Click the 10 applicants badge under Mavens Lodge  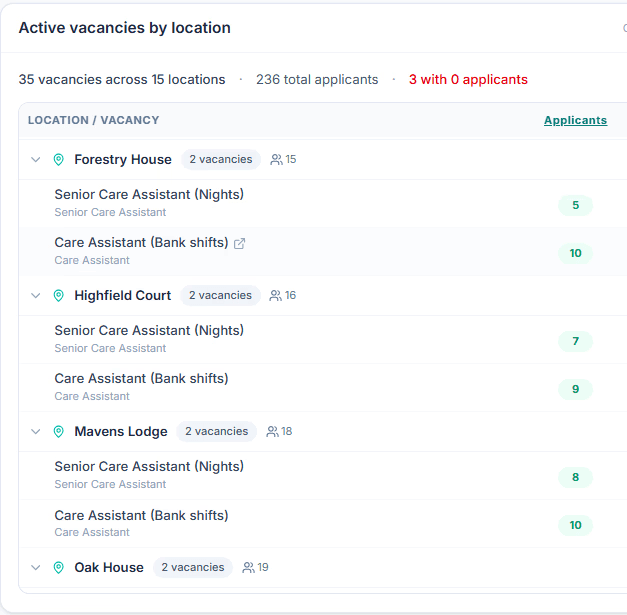(x=575, y=525)
